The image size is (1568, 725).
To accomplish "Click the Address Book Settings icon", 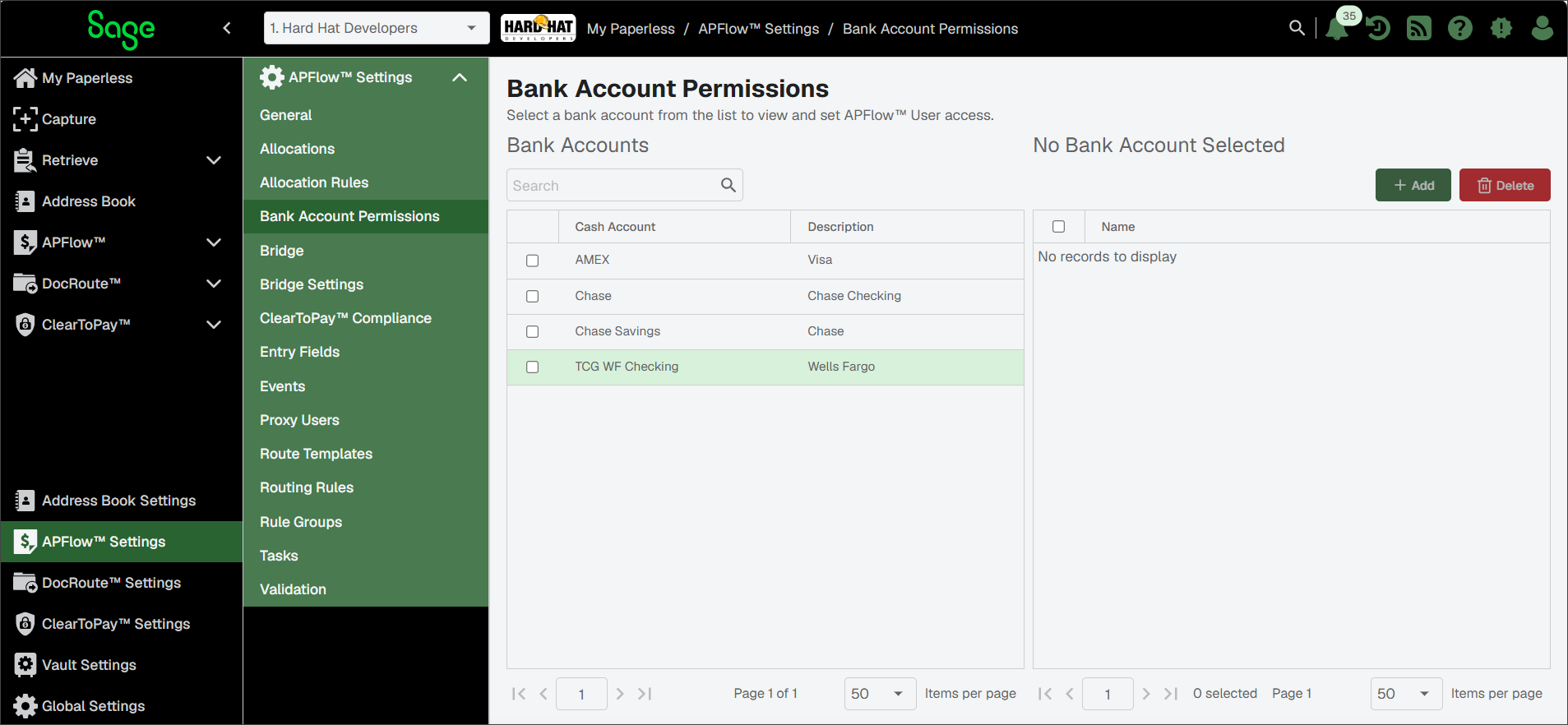I will pos(25,501).
